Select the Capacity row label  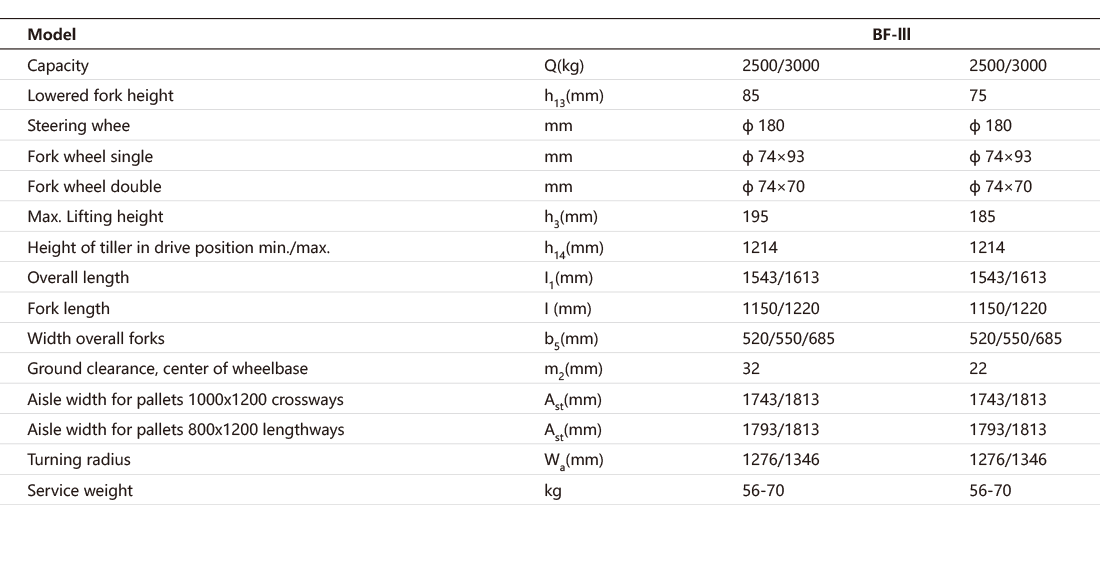[x=58, y=66]
